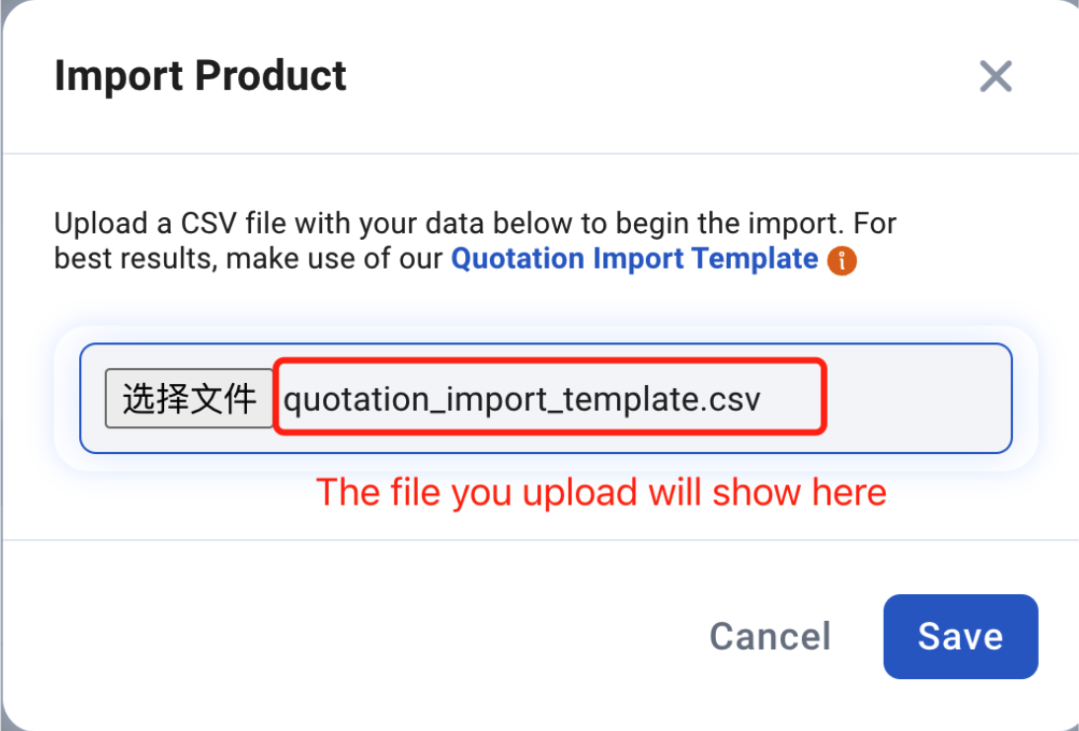Click the divider line above Cancel and Save
The width and height of the screenshot is (1079, 731).
[540, 541]
